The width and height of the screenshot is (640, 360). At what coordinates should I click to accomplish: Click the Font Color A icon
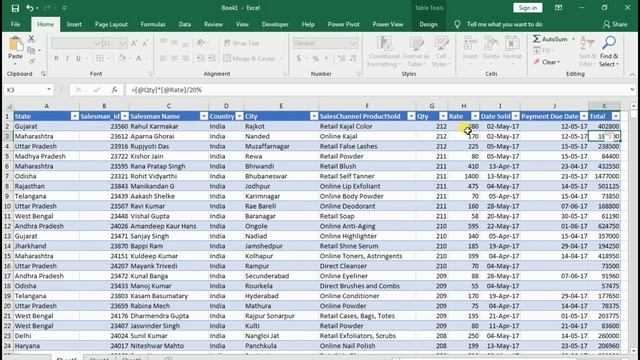coord(139,58)
